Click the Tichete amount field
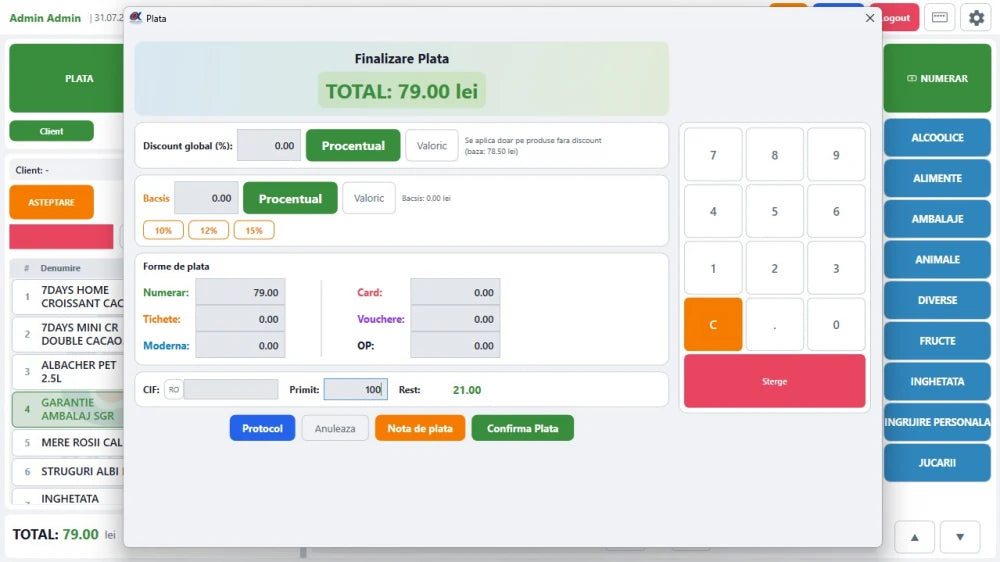Image resolution: width=1000 pixels, height=562 pixels. [x=240, y=319]
